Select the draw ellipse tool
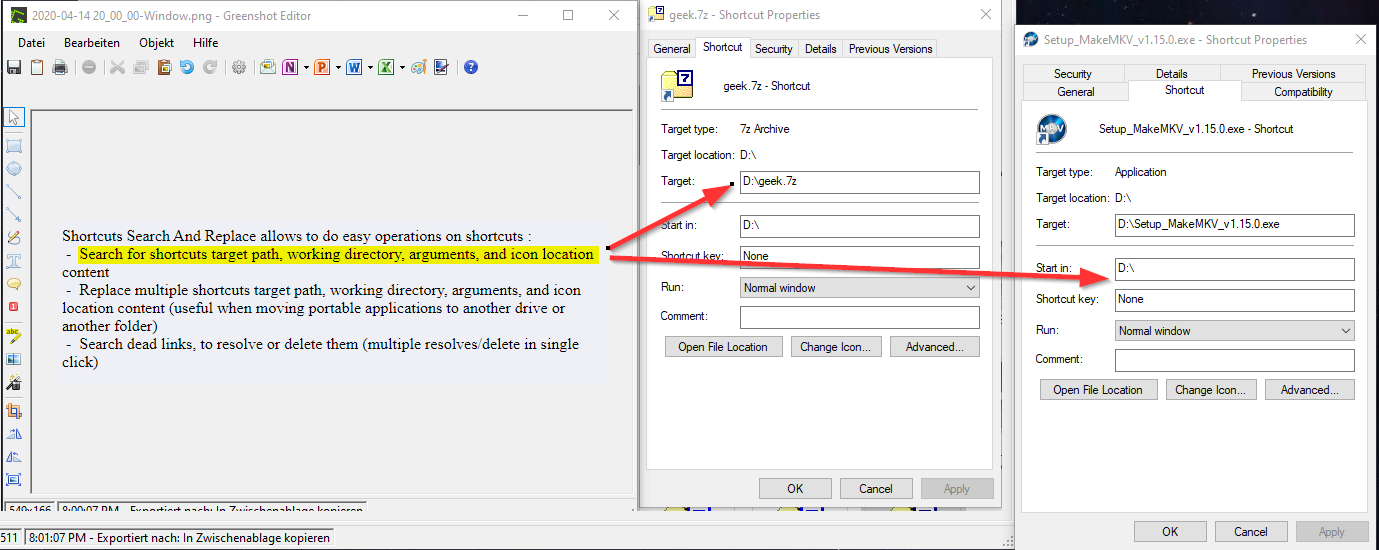1379x550 pixels. click(x=14, y=168)
